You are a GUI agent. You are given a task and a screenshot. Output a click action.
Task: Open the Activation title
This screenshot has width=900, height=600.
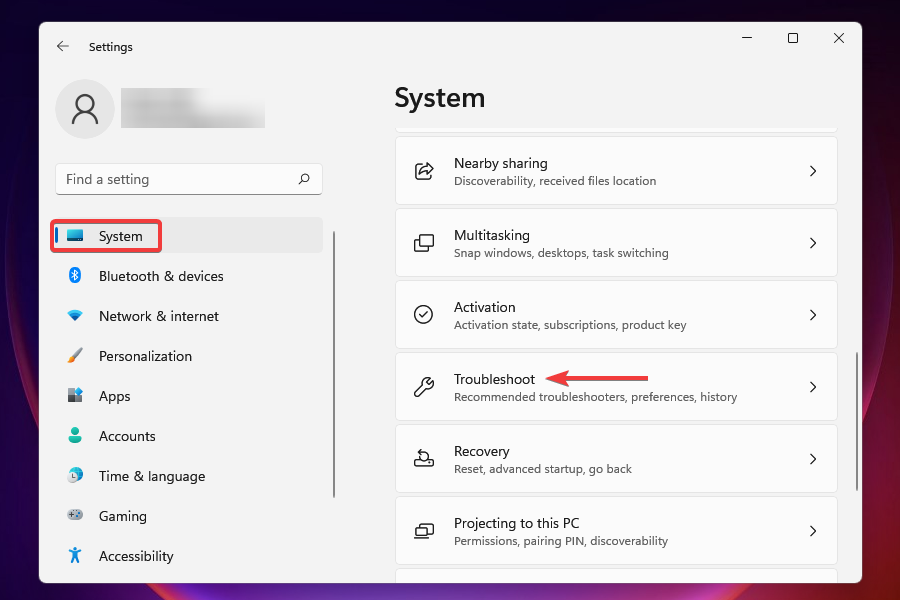point(484,307)
